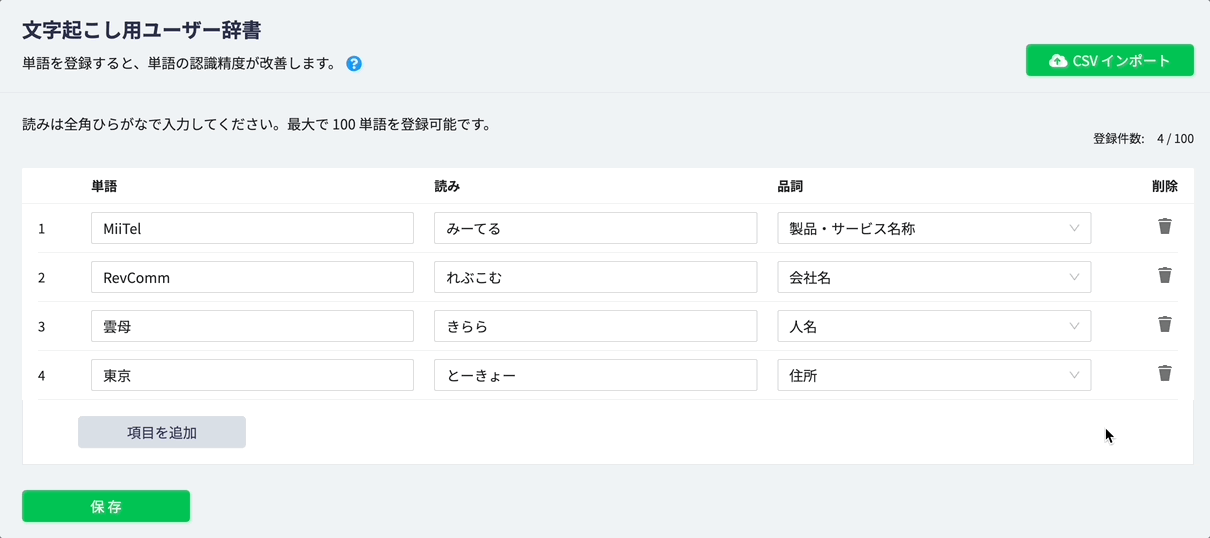Open the 人名 part-of-speech dropdown
Image resolution: width=1210 pixels, height=538 pixels.
(x=934, y=326)
